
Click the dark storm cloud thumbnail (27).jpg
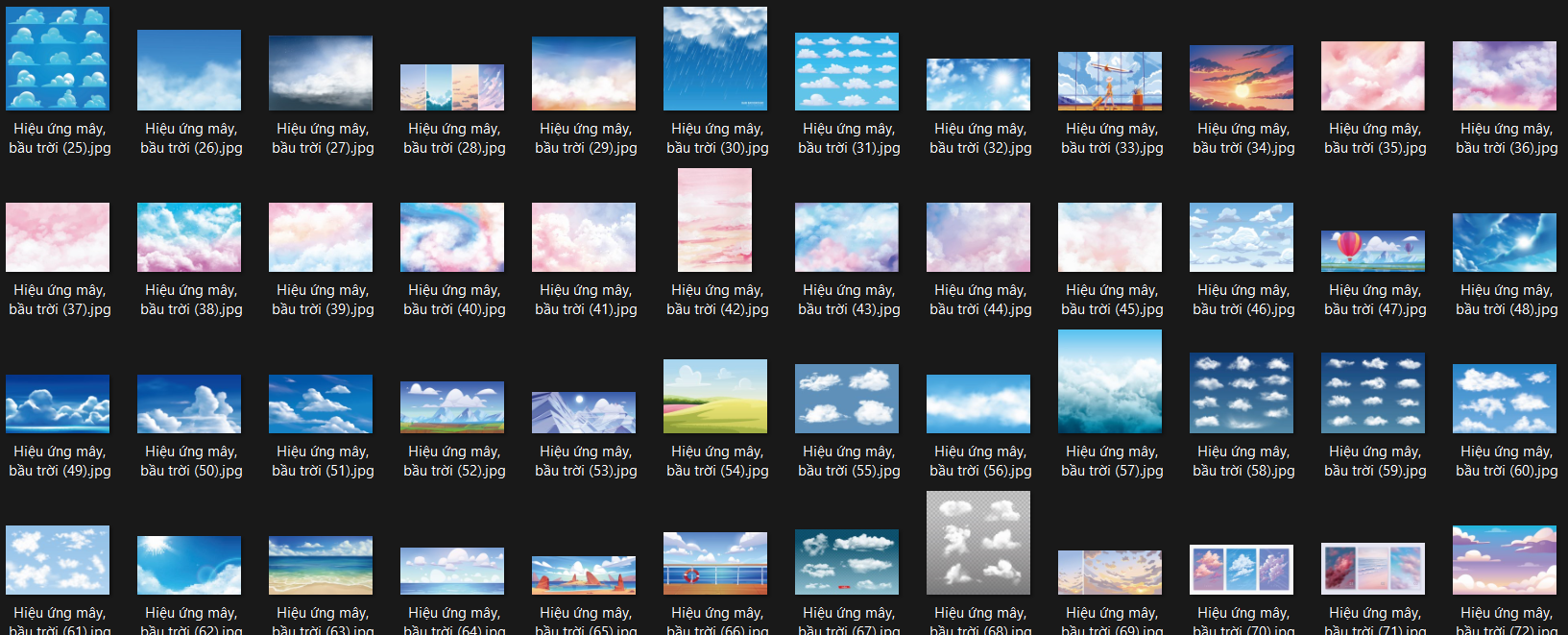pos(321,73)
